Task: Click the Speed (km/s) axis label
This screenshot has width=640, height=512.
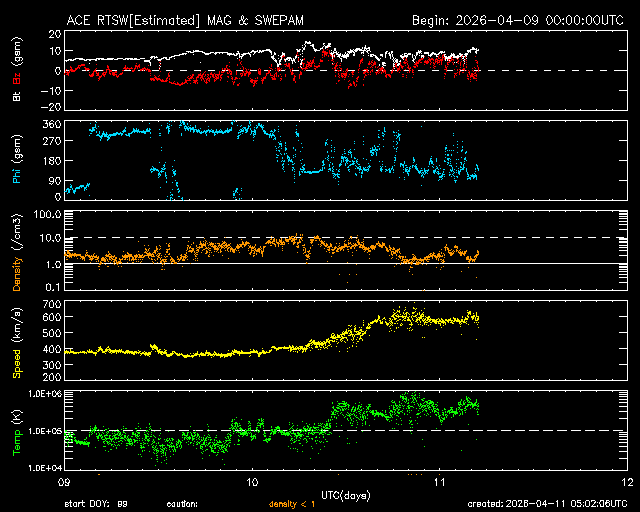Action: 17,340
